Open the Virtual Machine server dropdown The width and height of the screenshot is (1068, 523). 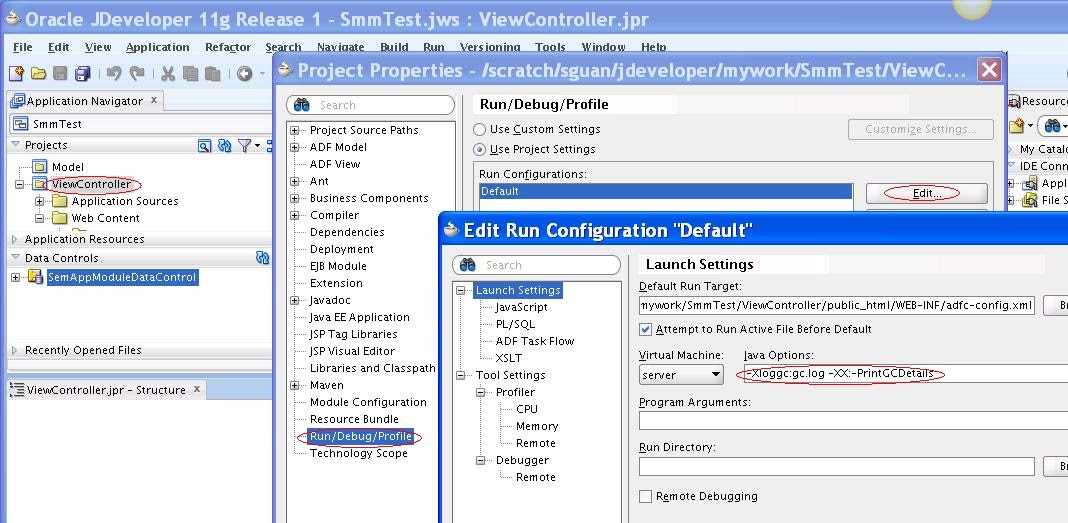point(681,375)
